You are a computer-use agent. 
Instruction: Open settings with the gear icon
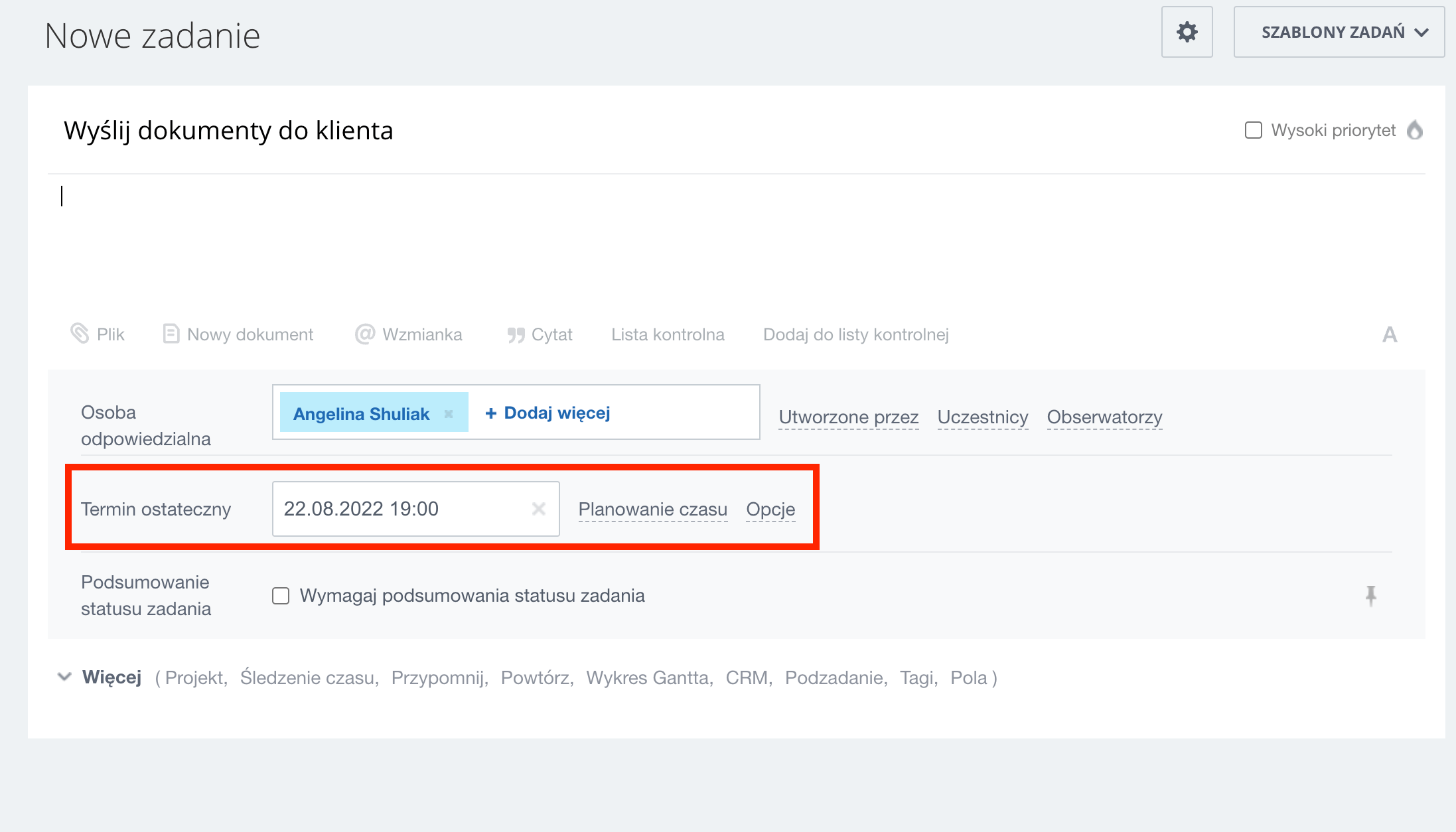[1187, 32]
